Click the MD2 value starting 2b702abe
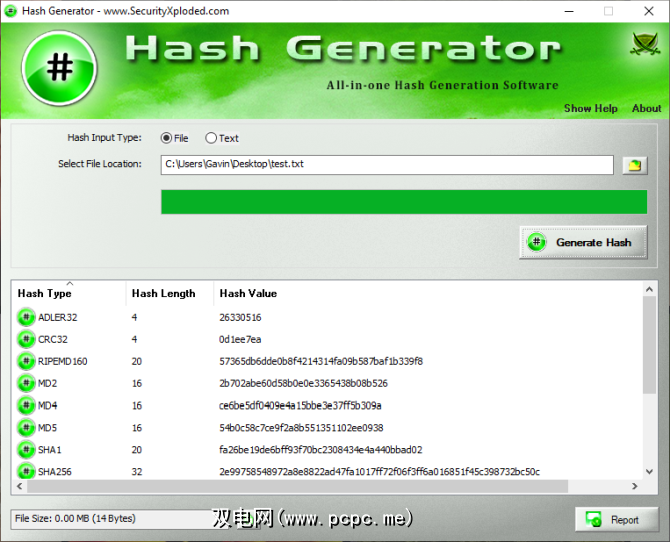Screen dimensions: 670x542 click(303, 383)
